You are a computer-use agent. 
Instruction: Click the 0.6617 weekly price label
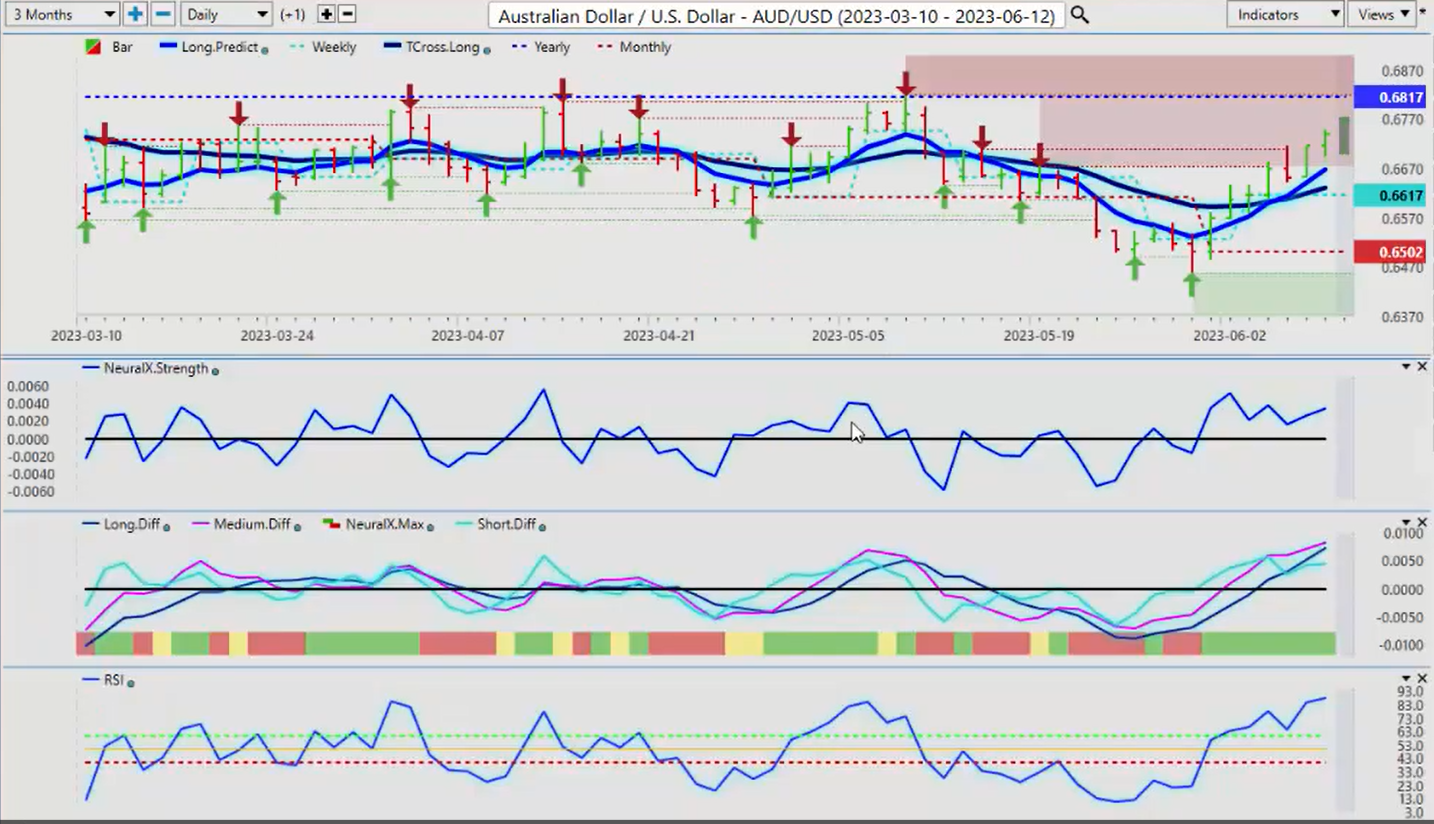click(x=1390, y=196)
